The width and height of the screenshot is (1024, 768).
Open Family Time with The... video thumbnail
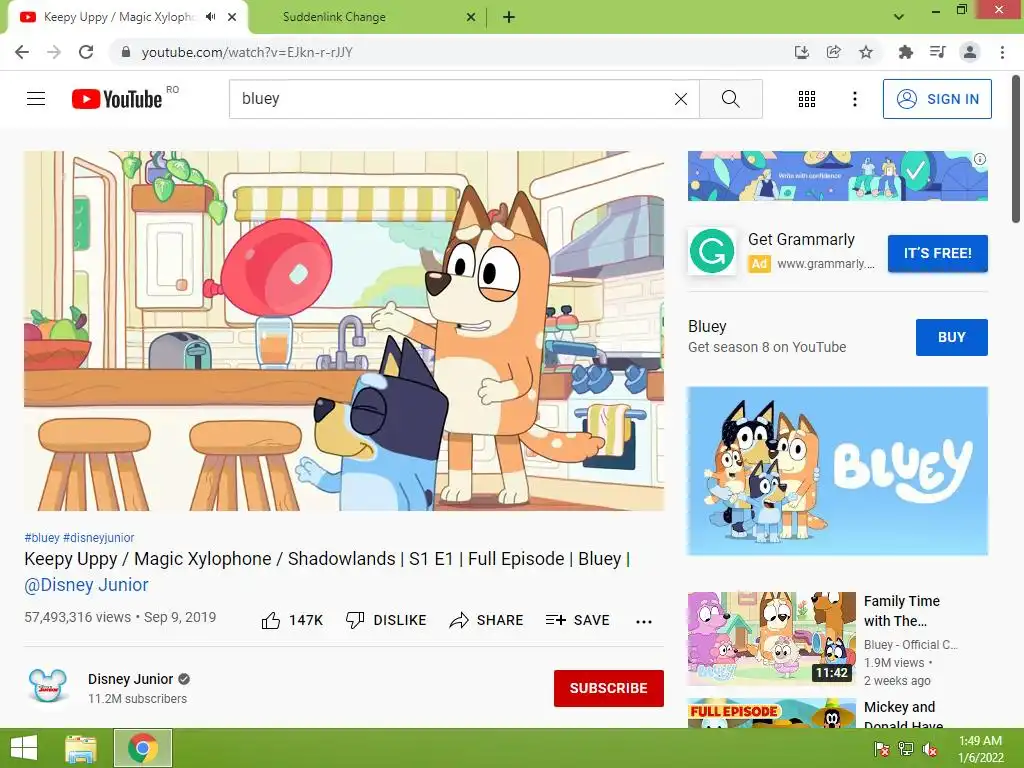click(x=771, y=639)
